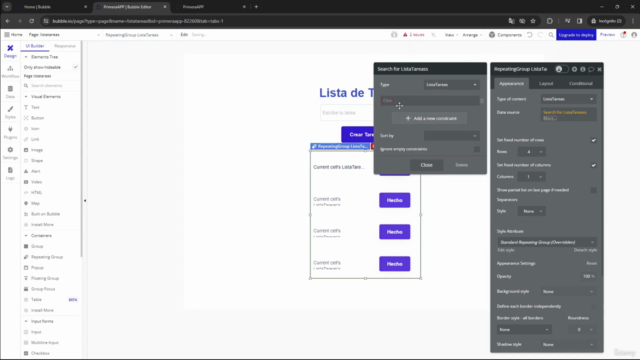Switch to the Responsive tab
The image size is (640, 360).
(65, 46)
